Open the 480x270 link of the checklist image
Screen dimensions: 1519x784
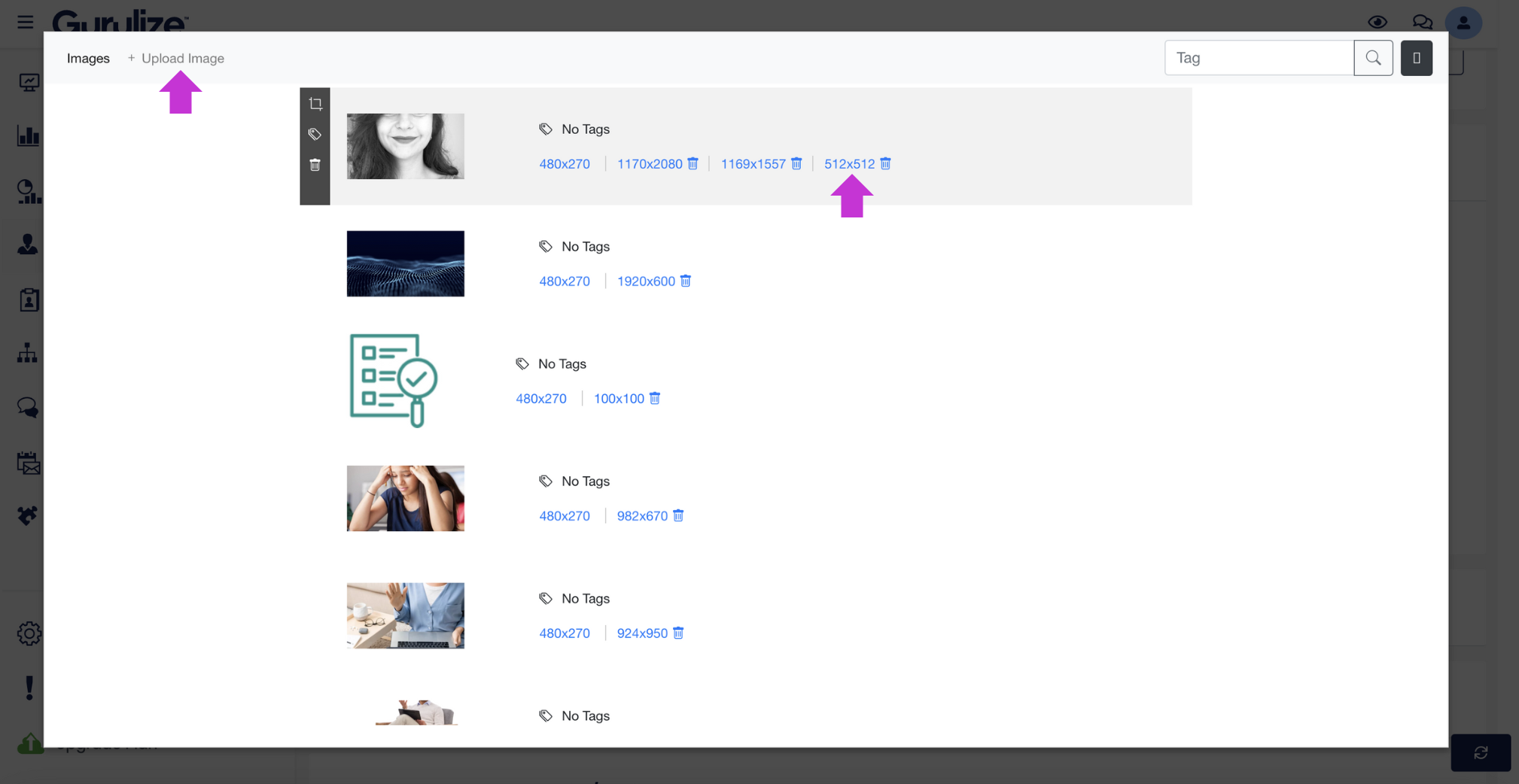(541, 398)
